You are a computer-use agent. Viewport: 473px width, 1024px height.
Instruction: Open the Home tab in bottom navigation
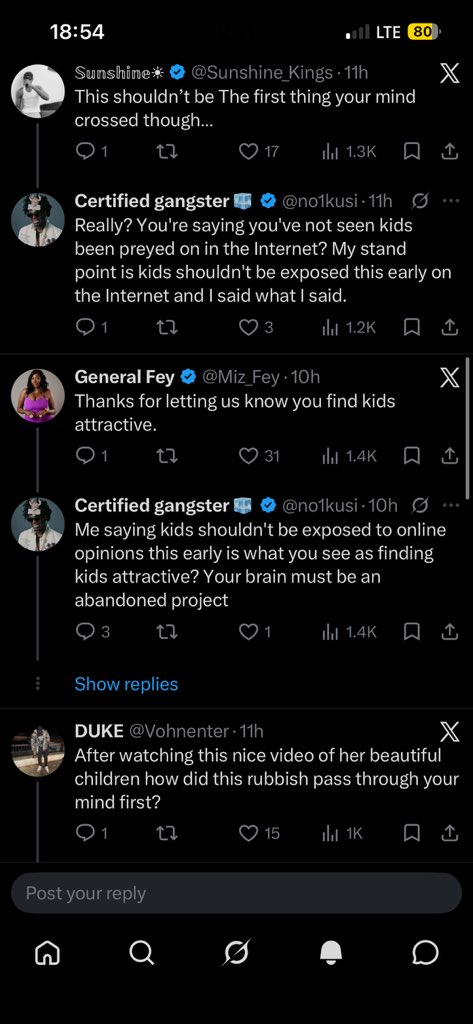pos(45,954)
